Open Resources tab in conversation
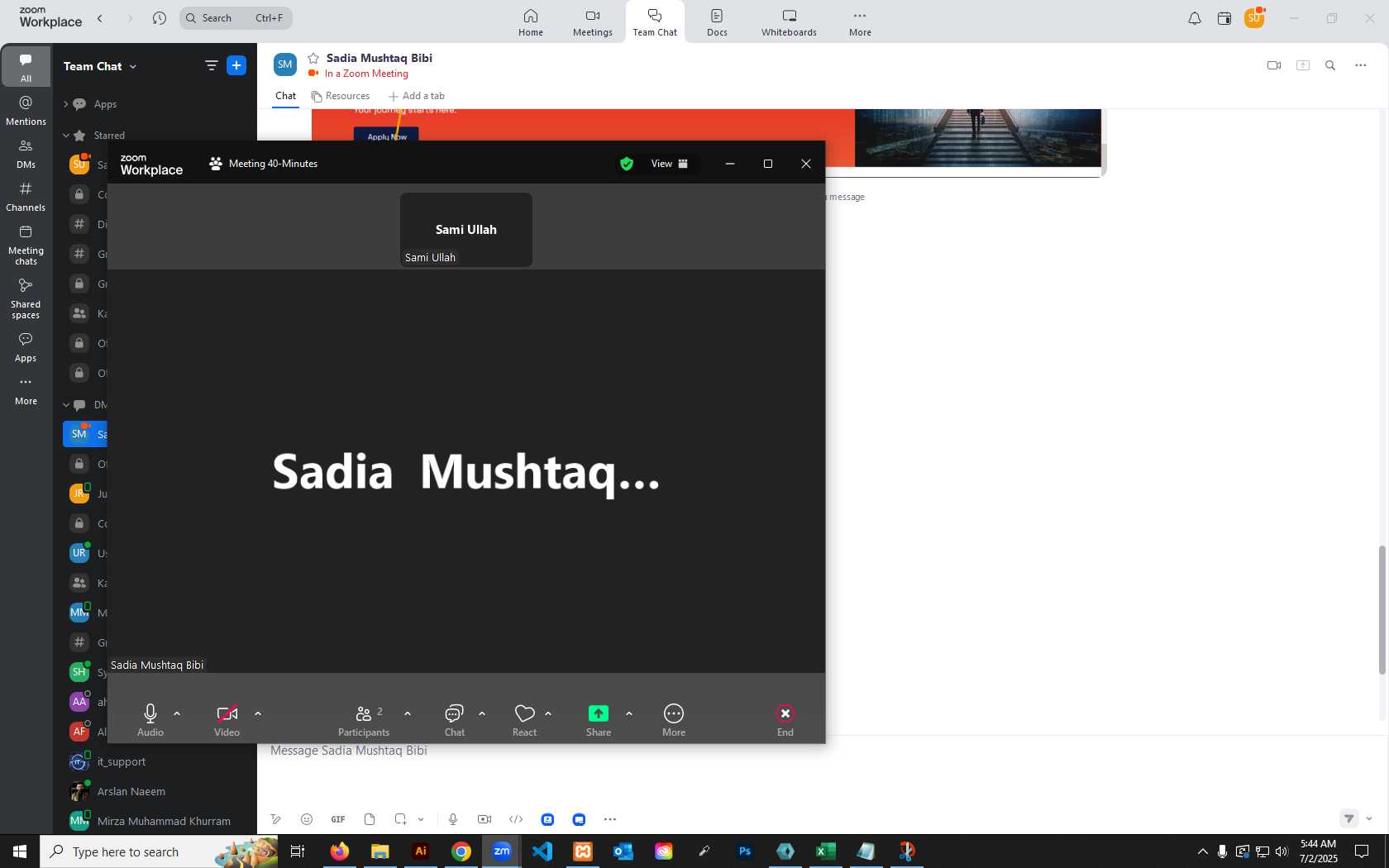This screenshot has width=1389, height=868. click(x=340, y=96)
